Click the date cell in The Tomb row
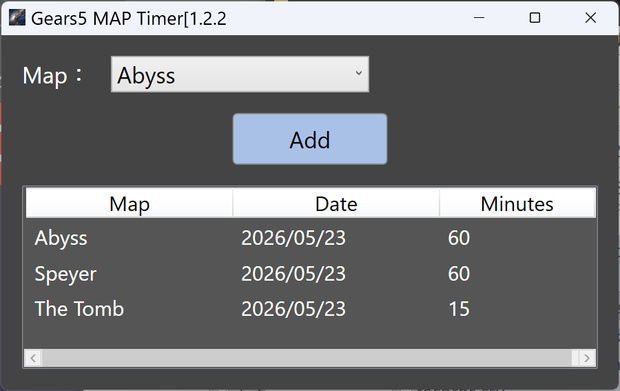Viewport: 620px width, 391px height. [293, 309]
